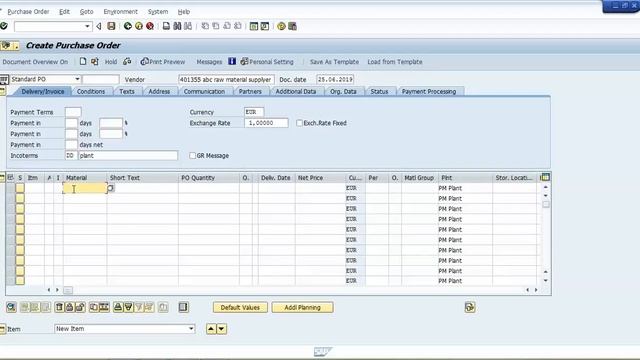Click the Addl Planning button
Screen dimensions: 640x360
click(302, 307)
